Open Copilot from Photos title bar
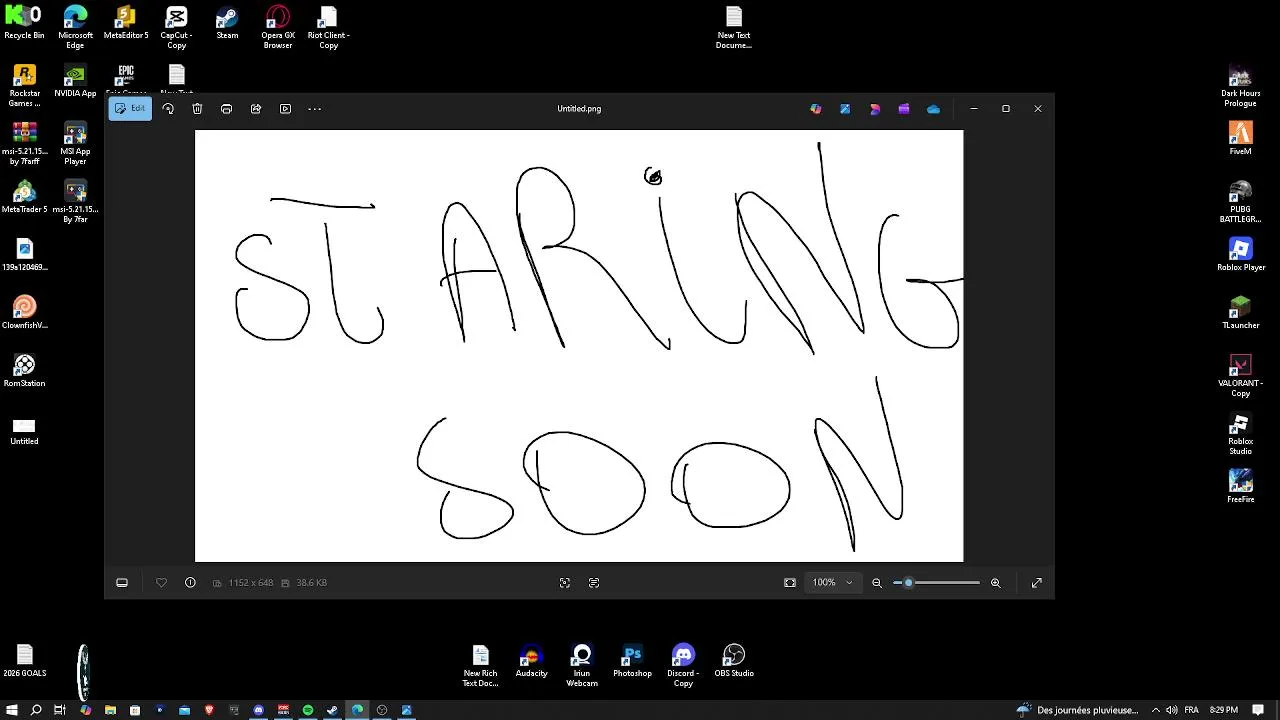The height and width of the screenshot is (720, 1280). click(x=816, y=109)
